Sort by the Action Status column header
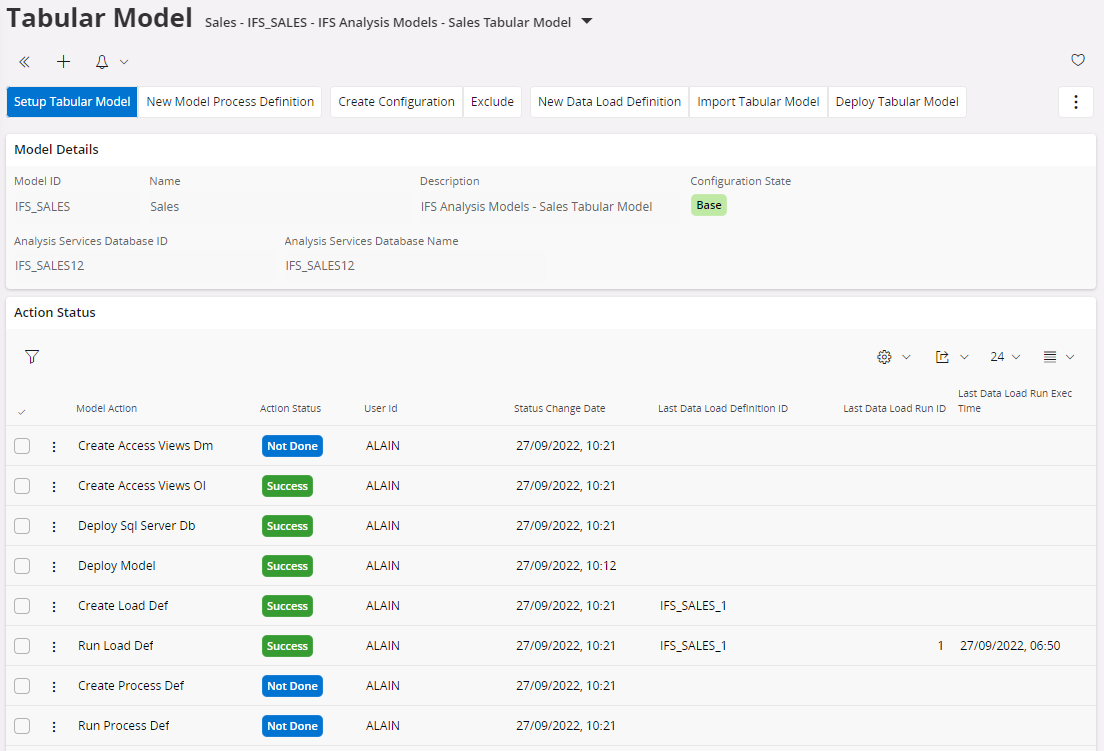The height and width of the screenshot is (751, 1104). pos(290,408)
